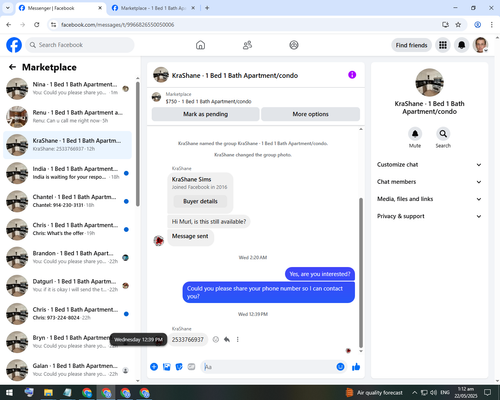Open Chantel's conversation

(x=67, y=201)
